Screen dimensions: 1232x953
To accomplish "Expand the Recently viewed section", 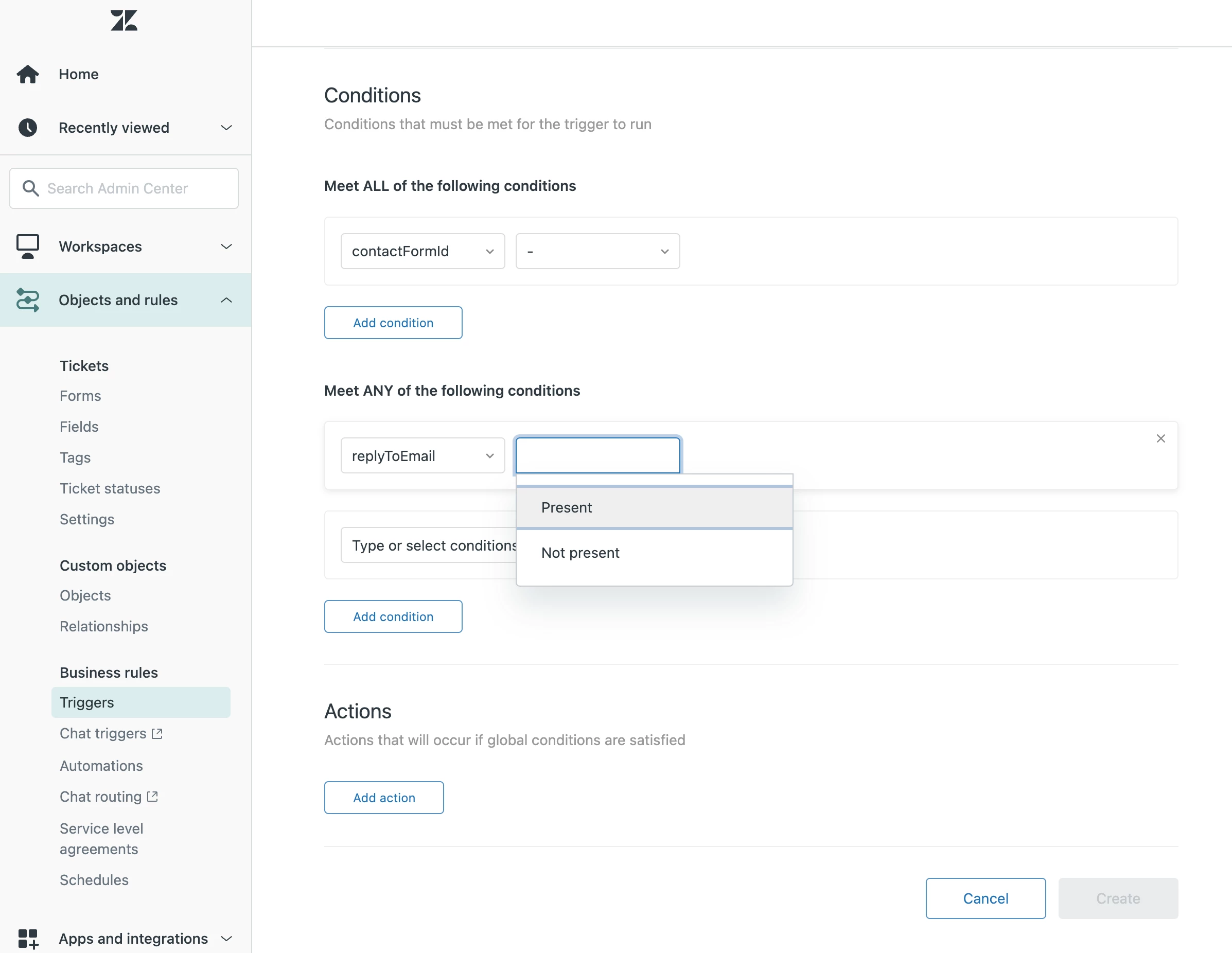I will (x=226, y=128).
